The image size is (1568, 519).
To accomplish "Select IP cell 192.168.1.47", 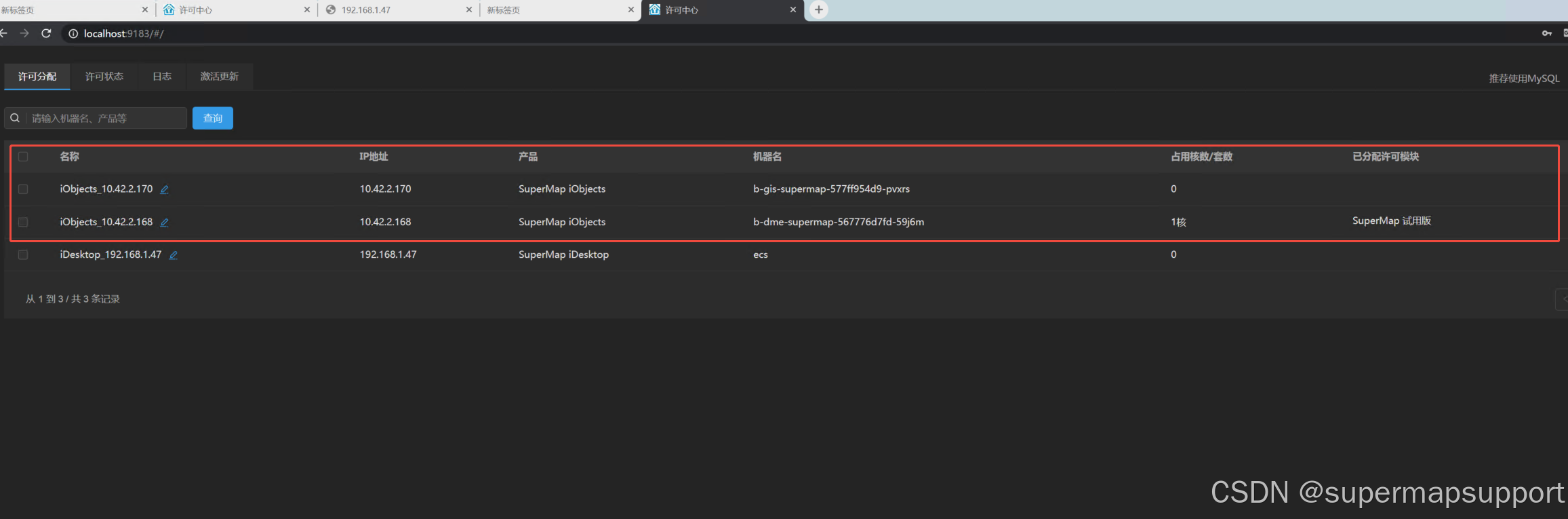I will click(388, 254).
